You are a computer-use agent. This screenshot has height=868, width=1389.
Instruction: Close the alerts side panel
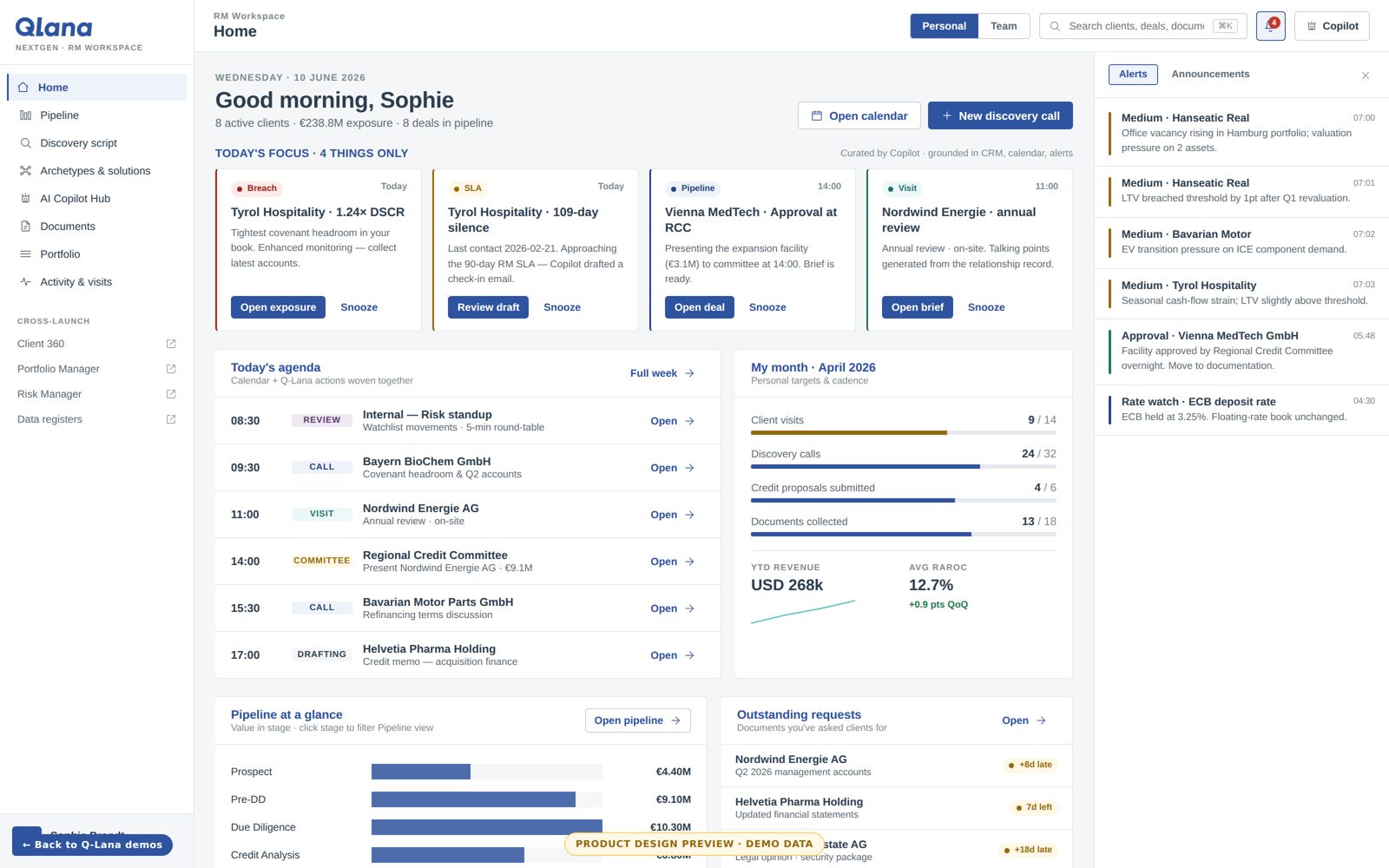click(x=1366, y=76)
